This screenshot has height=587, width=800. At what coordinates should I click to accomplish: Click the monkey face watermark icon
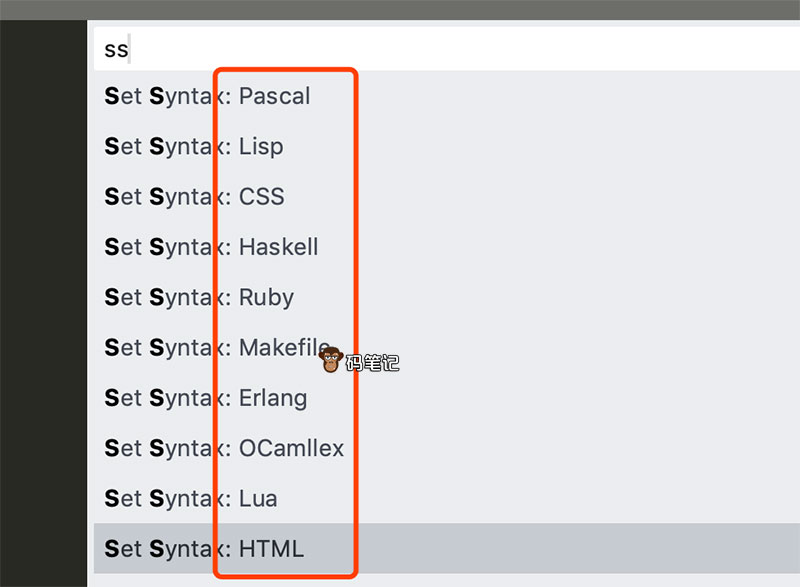click(330, 359)
